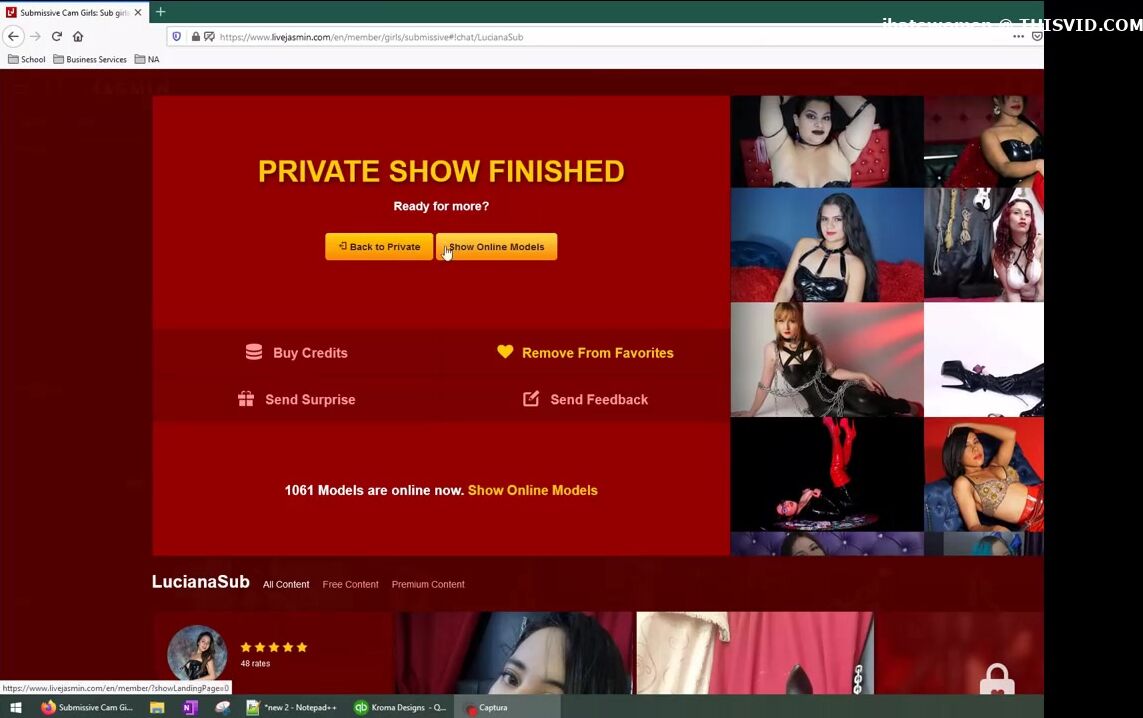Click the browser Back arrow button

tap(13, 36)
